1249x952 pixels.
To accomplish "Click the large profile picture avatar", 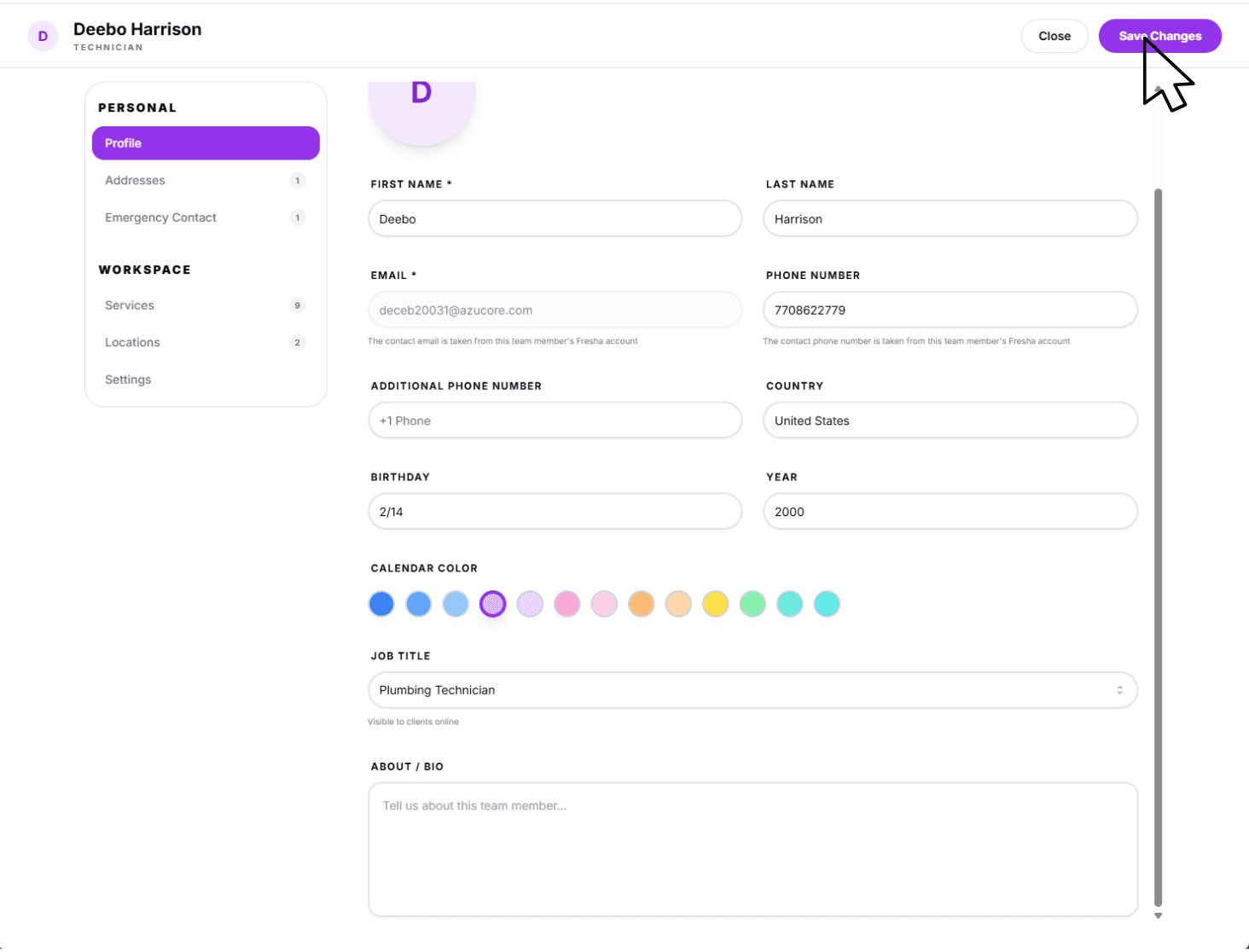I will 421,107.
